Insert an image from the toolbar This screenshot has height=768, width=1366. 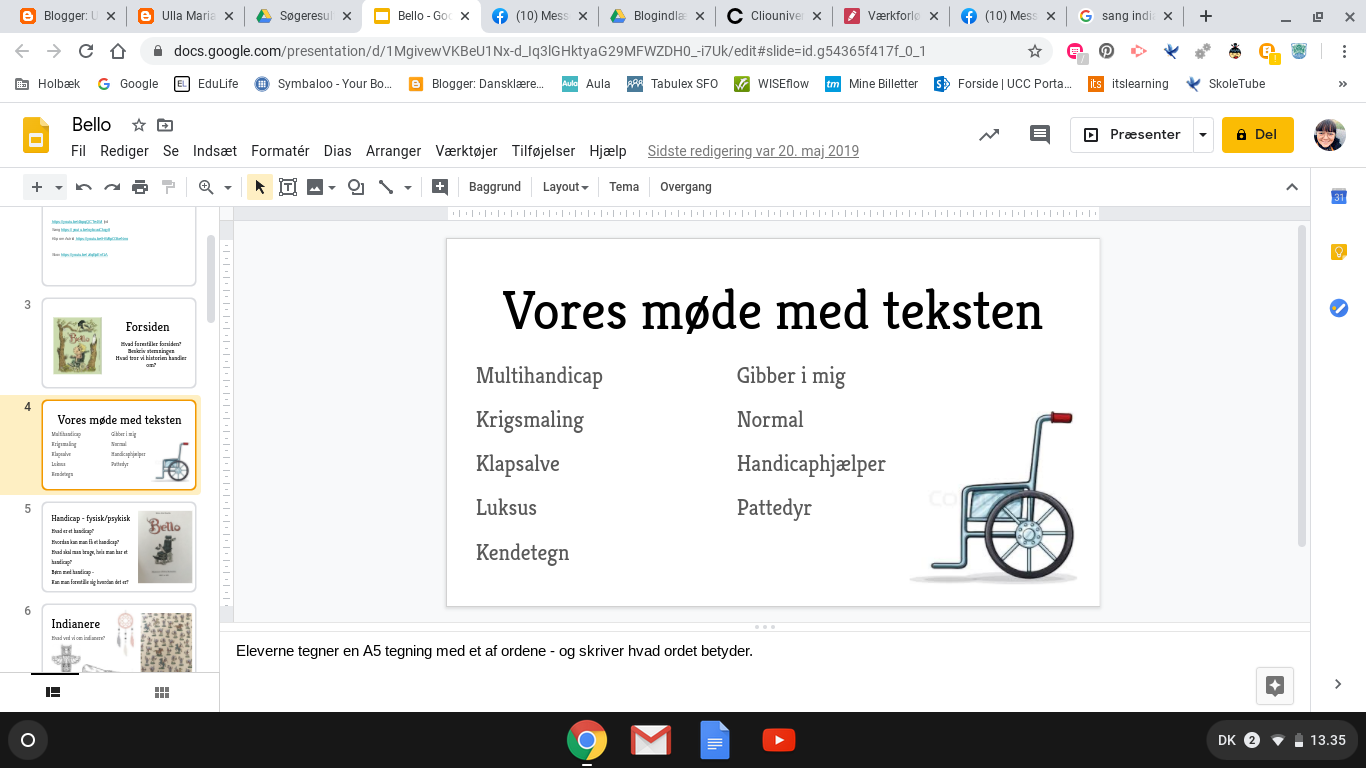(315, 187)
